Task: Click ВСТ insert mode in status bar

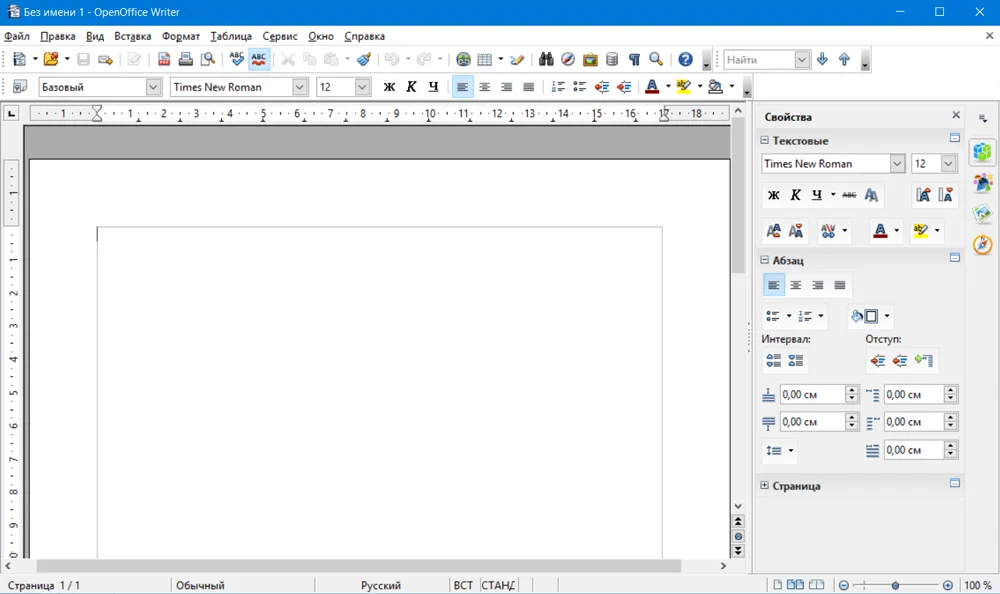Action: [463, 585]
